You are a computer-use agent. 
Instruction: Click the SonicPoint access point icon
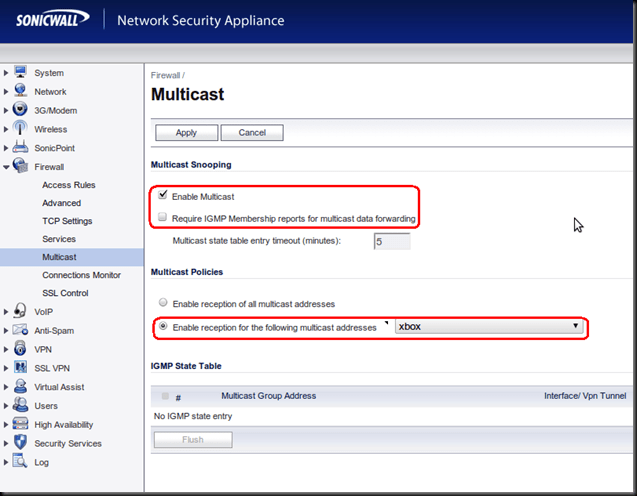coord(20,147)
